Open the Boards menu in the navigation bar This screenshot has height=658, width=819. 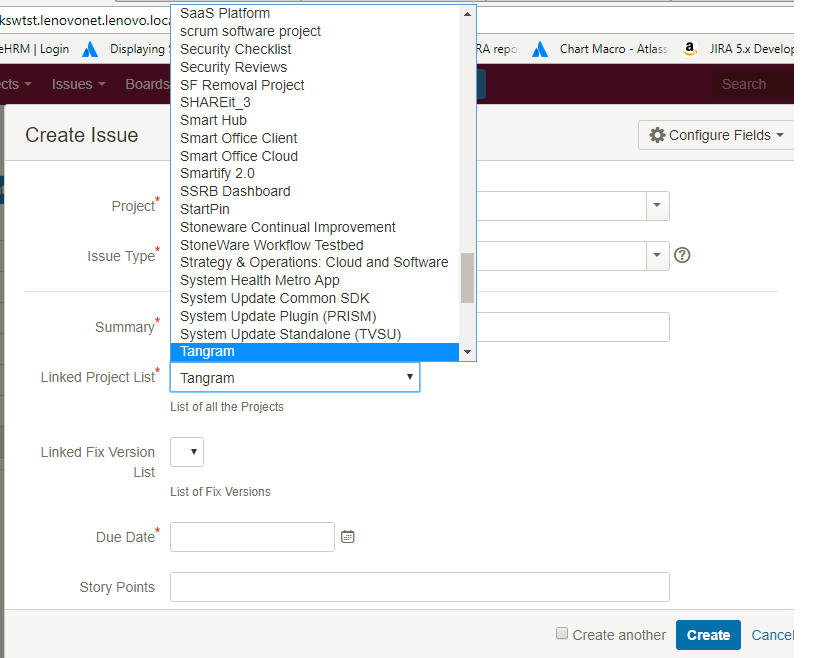pyautogui.click(x=147, y=84)
